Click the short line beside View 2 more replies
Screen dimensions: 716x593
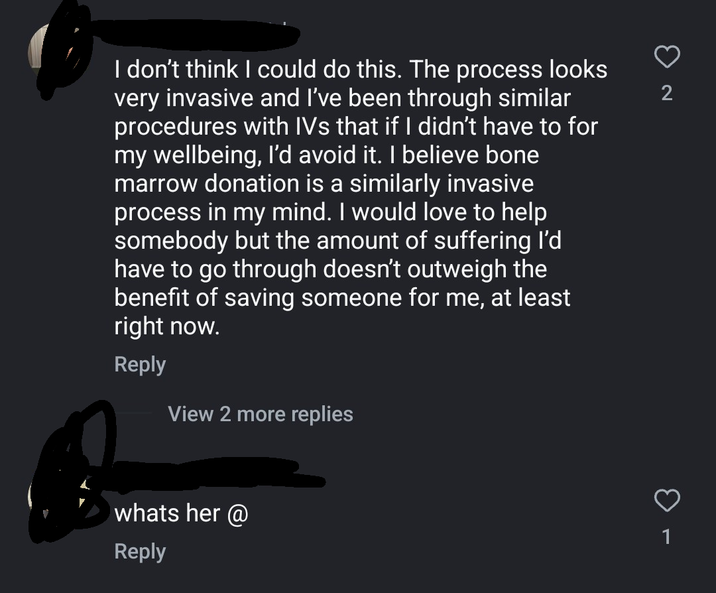click(x=133, y=413)
